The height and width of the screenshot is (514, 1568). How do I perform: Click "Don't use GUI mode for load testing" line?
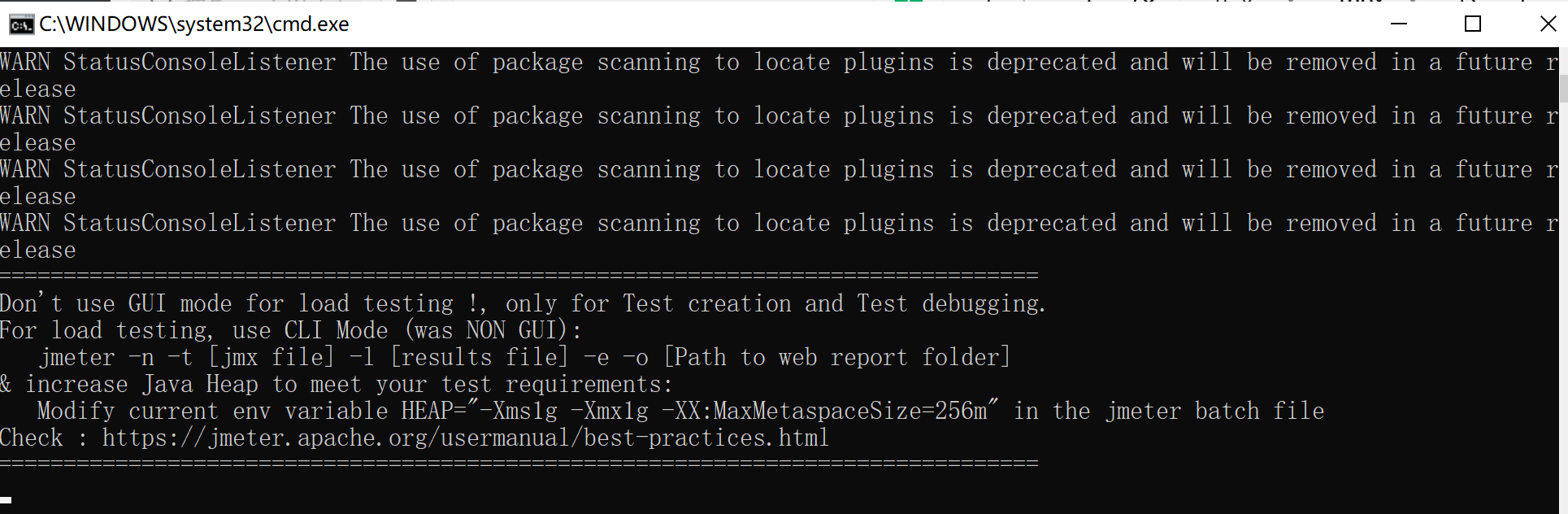(x=523, y=303)
